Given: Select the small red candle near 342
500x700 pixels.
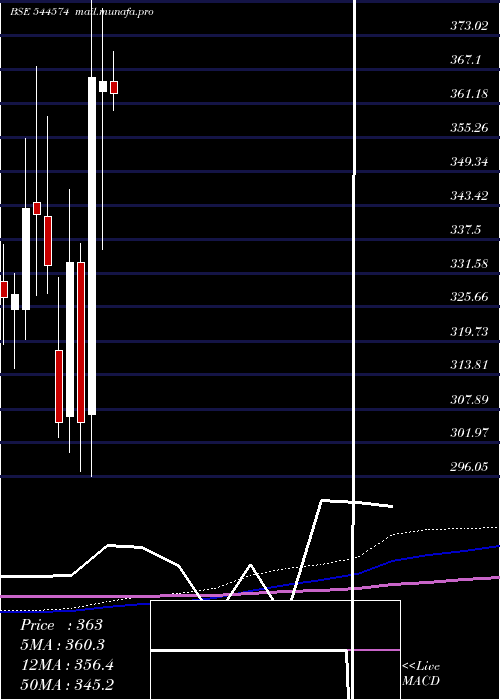Looking at the screenshot, I should (37, 208).
